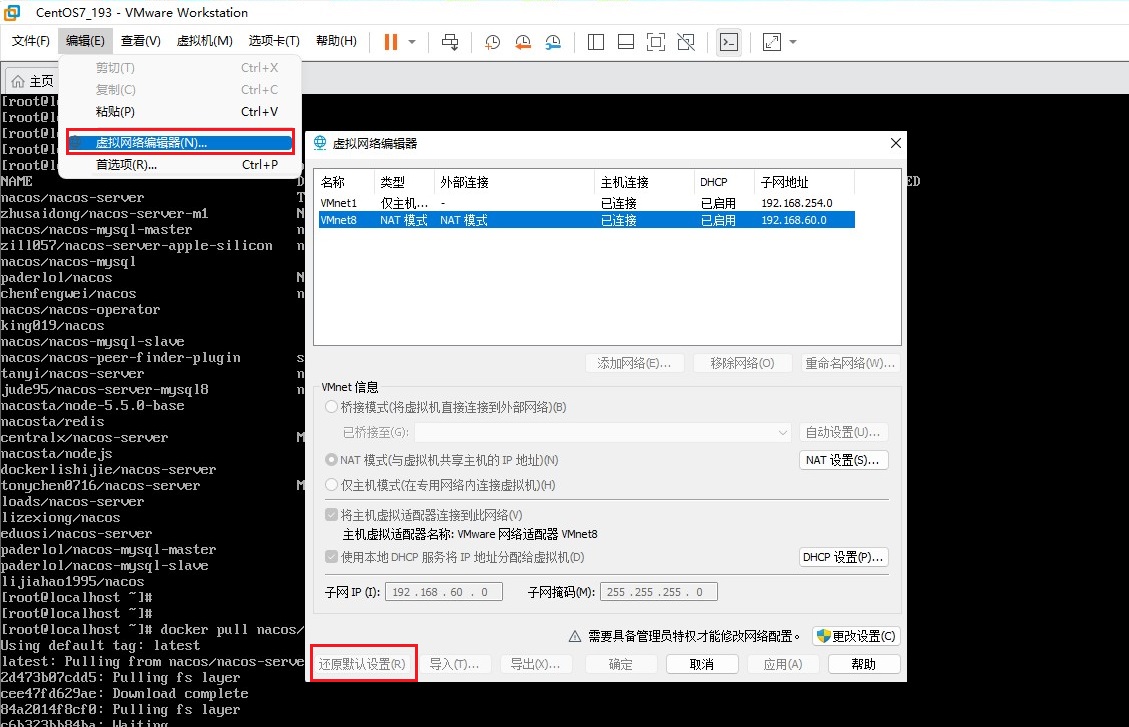Image resolution: width=1129 pixels, height=727 pixels.
Task: Click the Exit Unity mode icon
Action: pos(686,42)
